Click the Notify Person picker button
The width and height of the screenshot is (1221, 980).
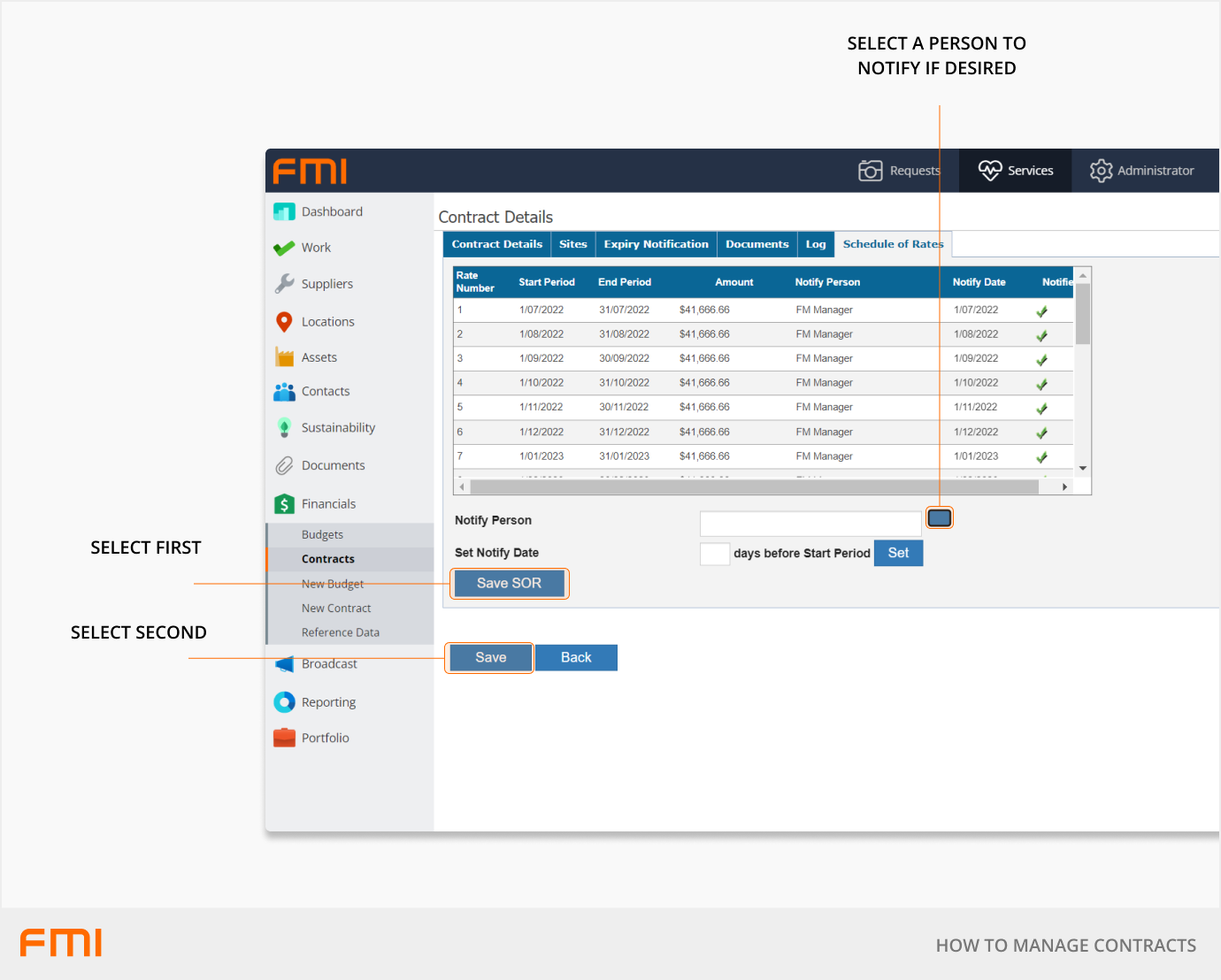[939, 518]
